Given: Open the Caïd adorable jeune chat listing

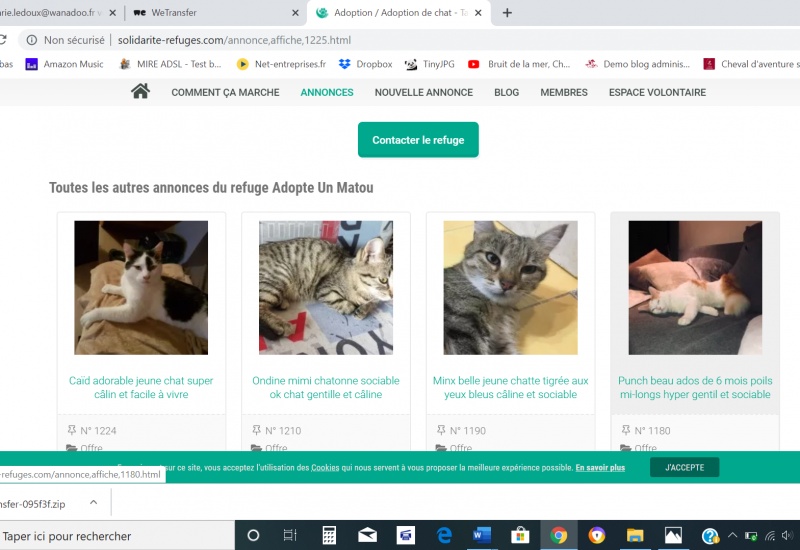Looking at the screenshot, I should click(141, 387).
